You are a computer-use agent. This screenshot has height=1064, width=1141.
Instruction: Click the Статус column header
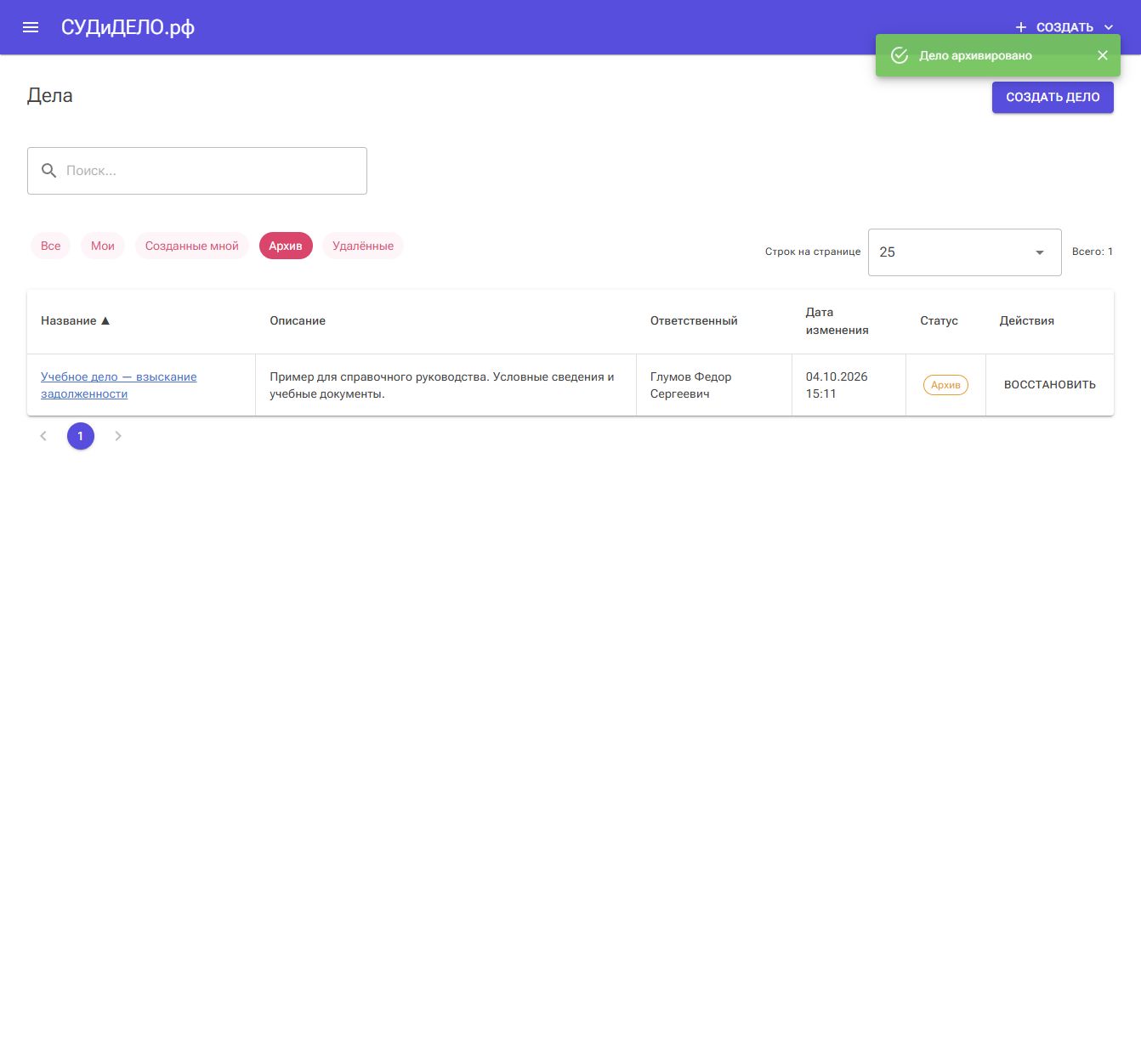(939, 321)
